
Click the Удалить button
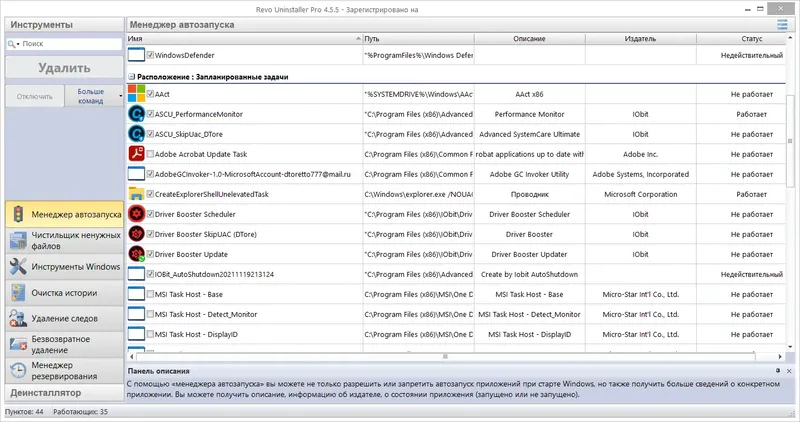click(x=64, y=68)
